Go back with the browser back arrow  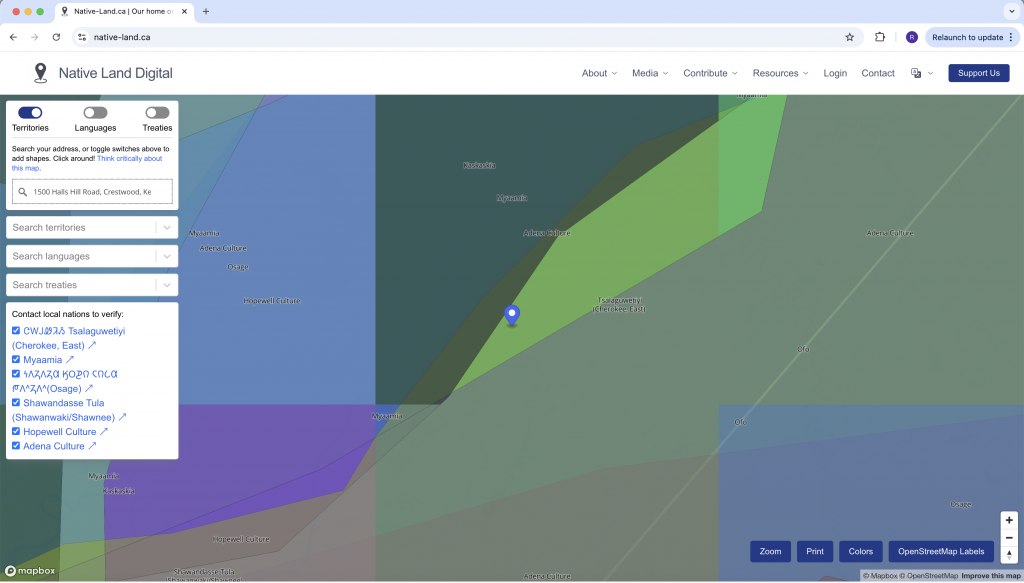pos(13,37)
